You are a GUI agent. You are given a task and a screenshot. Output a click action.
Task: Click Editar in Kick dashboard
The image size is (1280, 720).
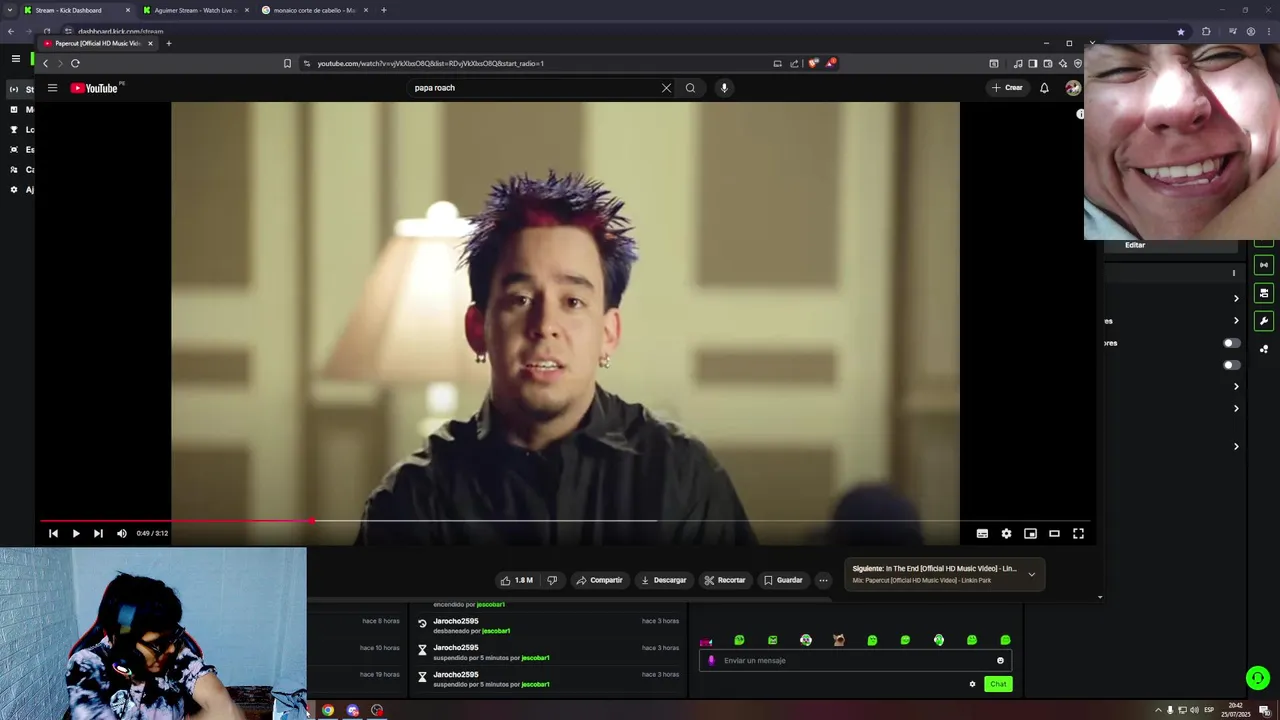(x=1135, y=245)
